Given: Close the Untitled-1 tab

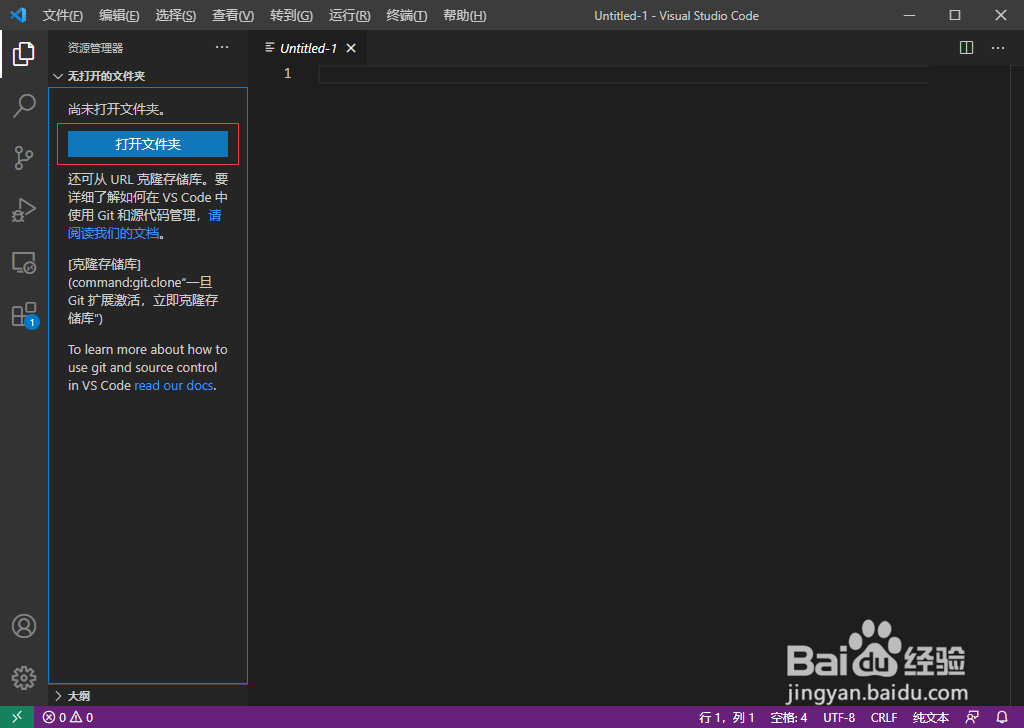Looking at the screenshot, I should point(351,48).
